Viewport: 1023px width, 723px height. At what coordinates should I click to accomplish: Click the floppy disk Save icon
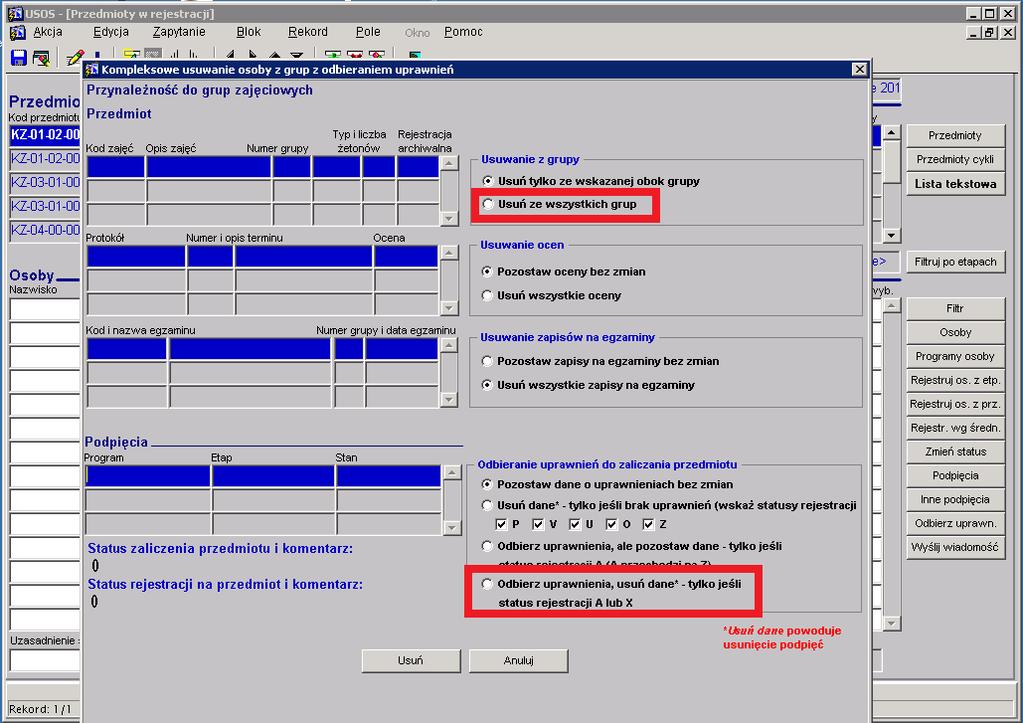(x=18, y=58)
